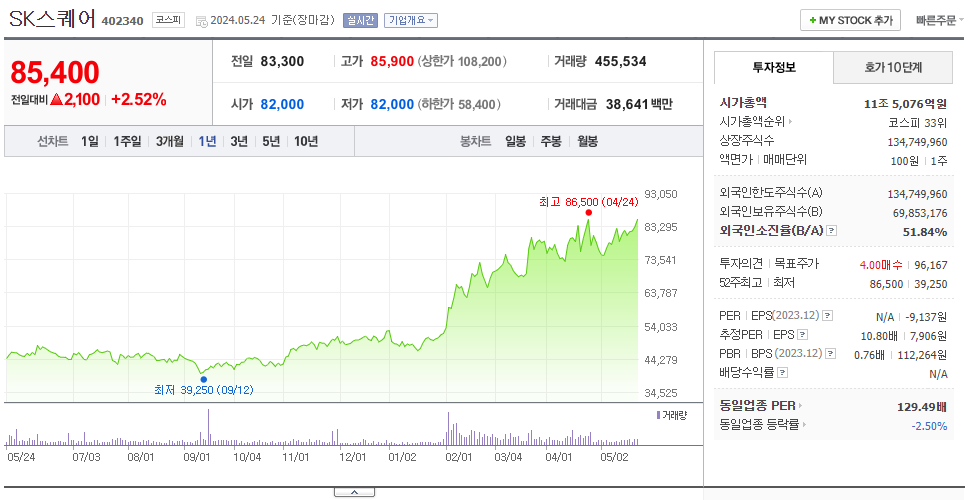
Task: Expand the 기업개요 dropdown
Action: pos(411,20)
